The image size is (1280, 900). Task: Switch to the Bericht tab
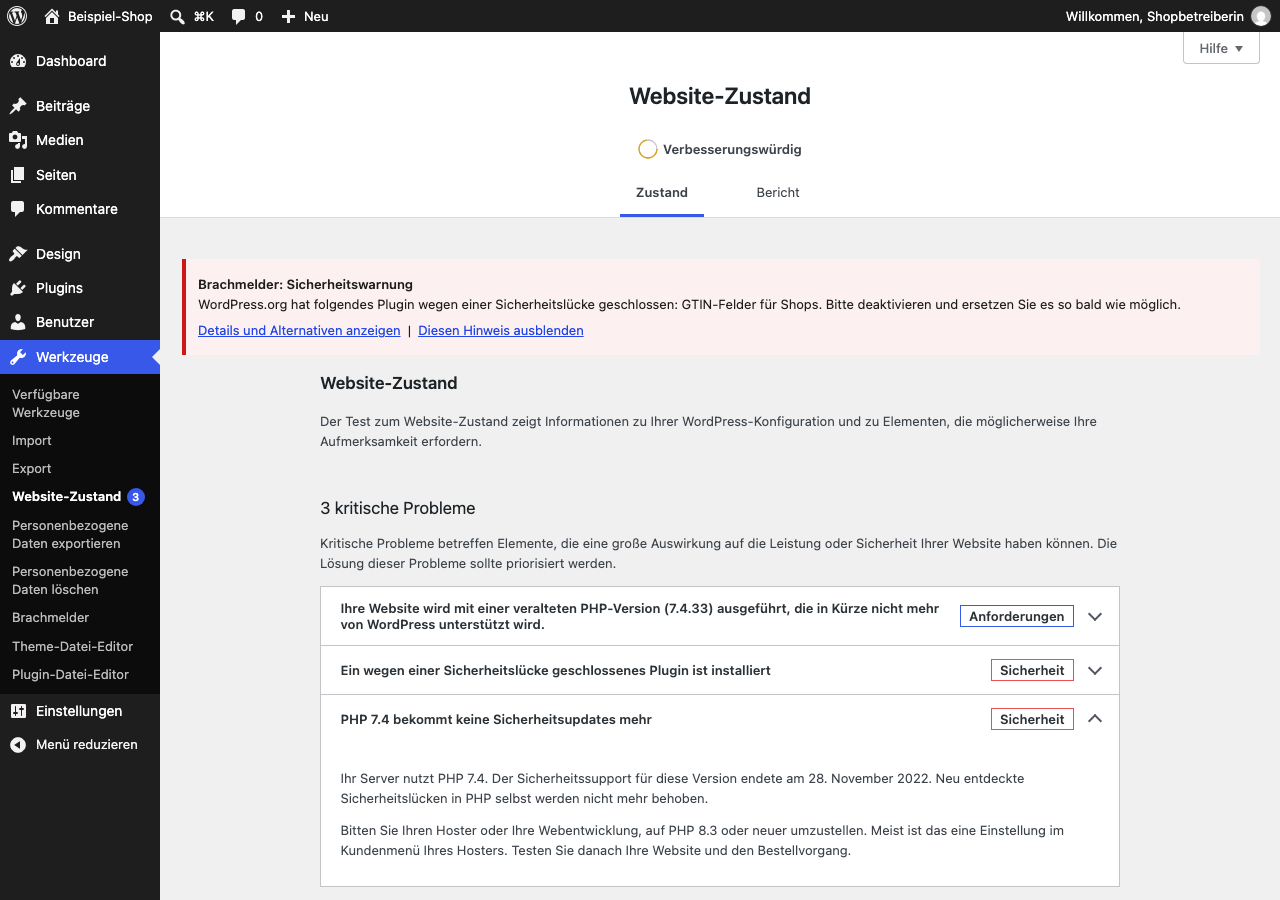coord(778,193)
